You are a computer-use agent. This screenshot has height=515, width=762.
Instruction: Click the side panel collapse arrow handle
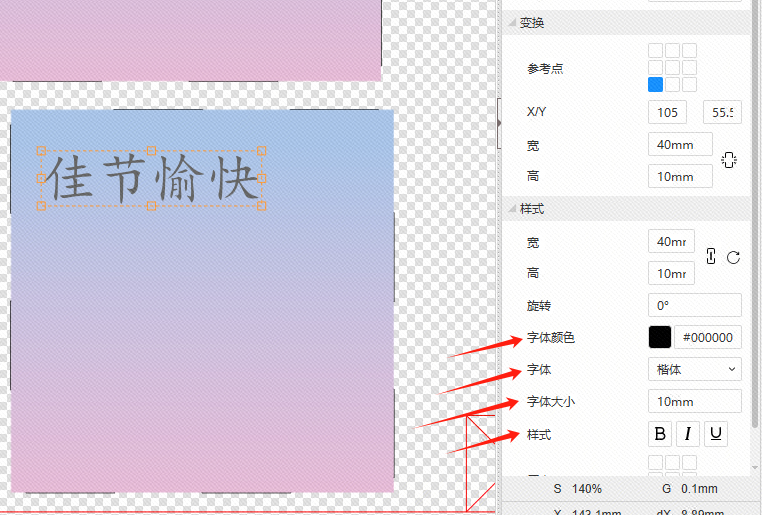click(500, 122)
